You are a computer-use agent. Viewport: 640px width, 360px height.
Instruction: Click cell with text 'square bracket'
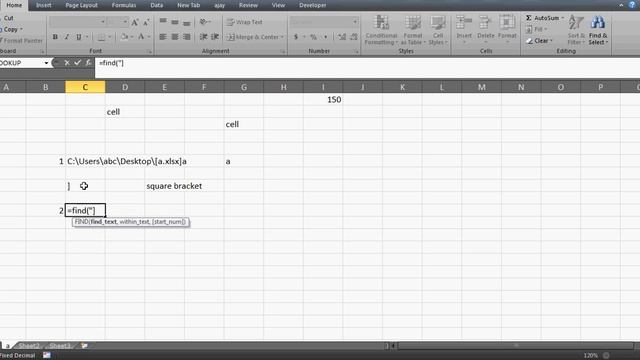click(x=174, y=186)
